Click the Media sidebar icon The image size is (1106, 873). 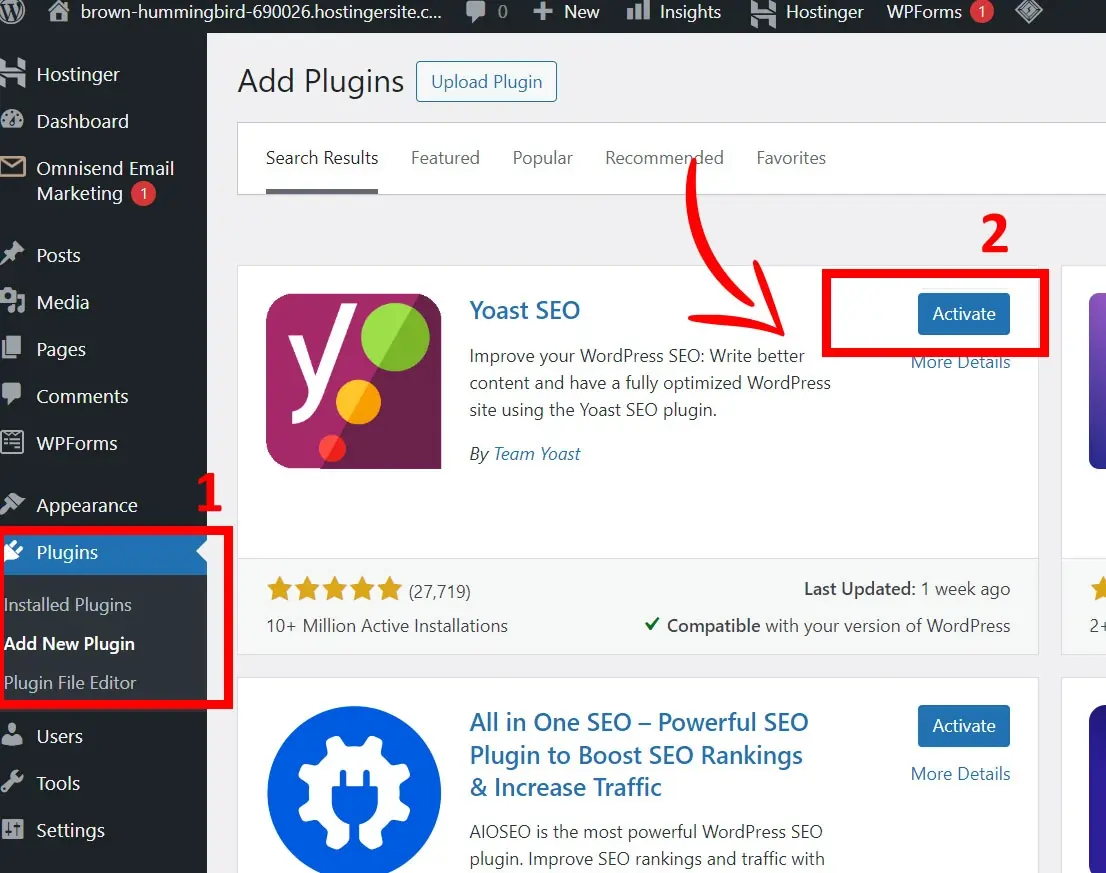pos(12,302)
